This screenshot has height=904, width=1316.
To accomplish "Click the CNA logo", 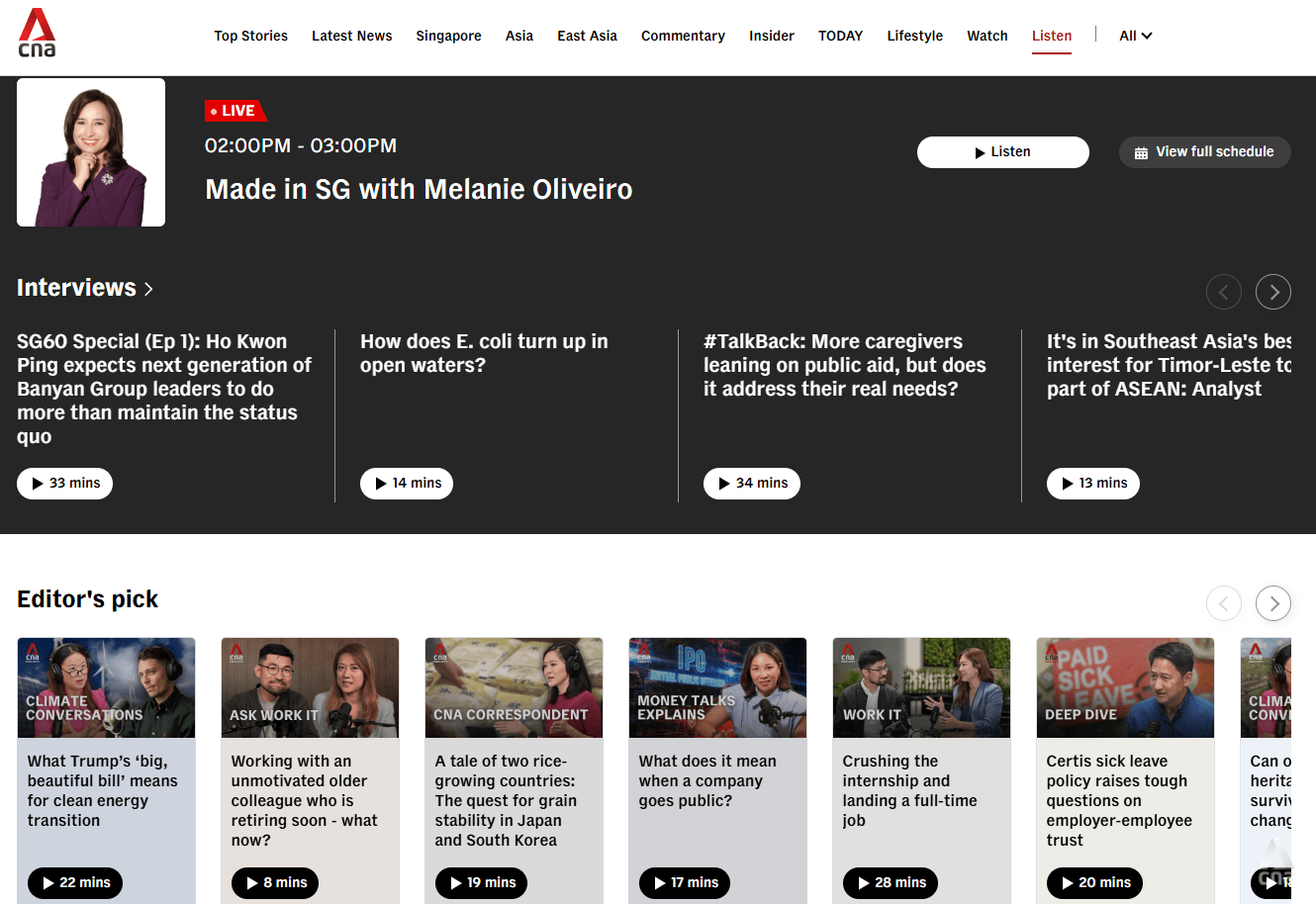I will click(38, 33).
